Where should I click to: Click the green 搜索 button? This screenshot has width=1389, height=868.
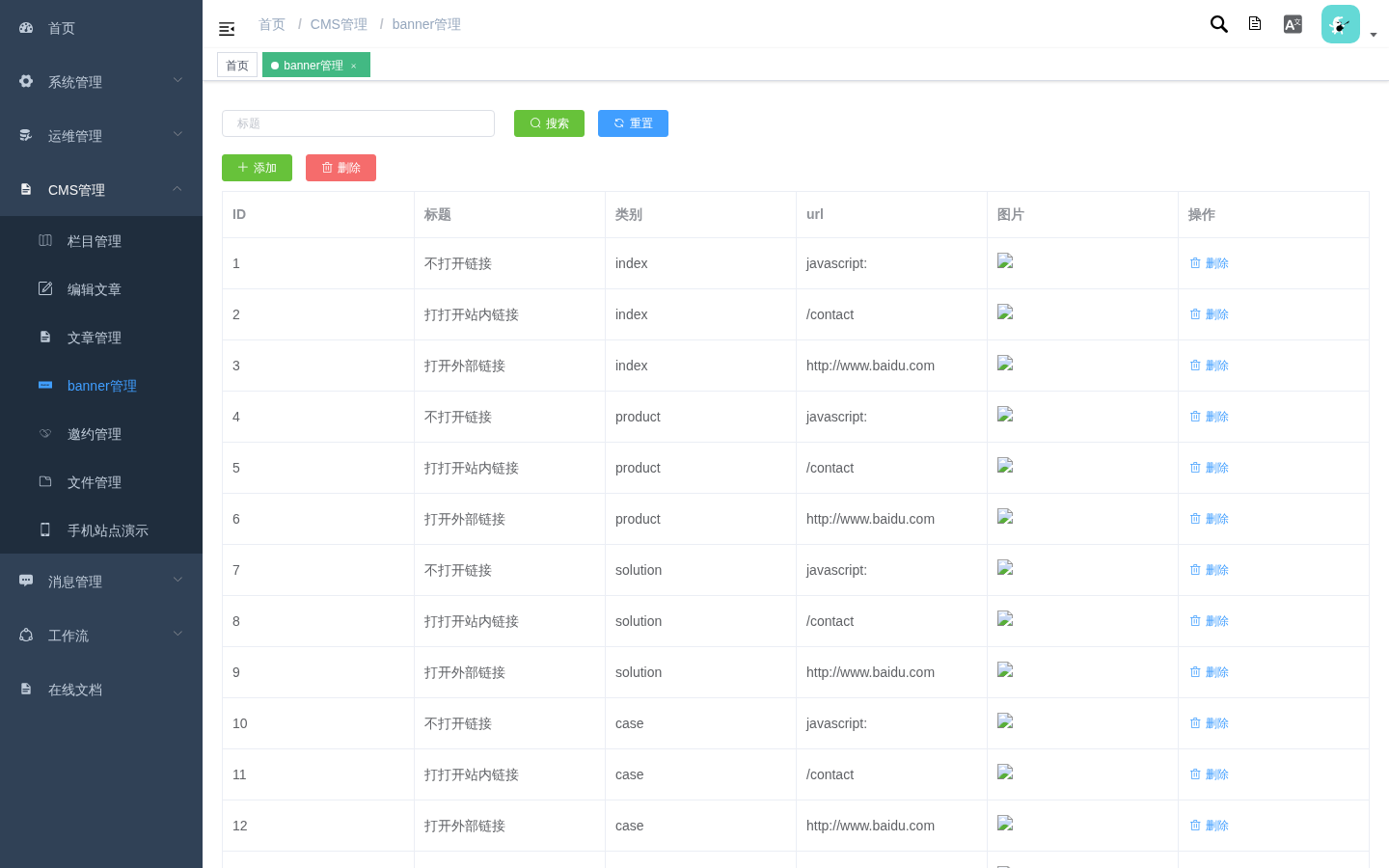point(549,123)
